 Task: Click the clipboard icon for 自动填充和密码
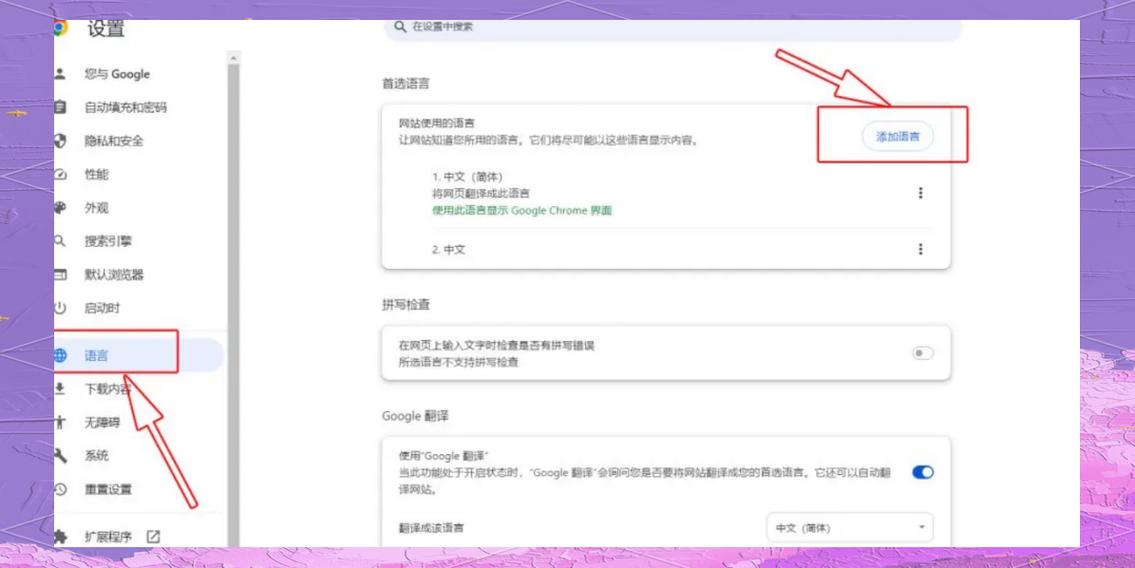(60, 107)
